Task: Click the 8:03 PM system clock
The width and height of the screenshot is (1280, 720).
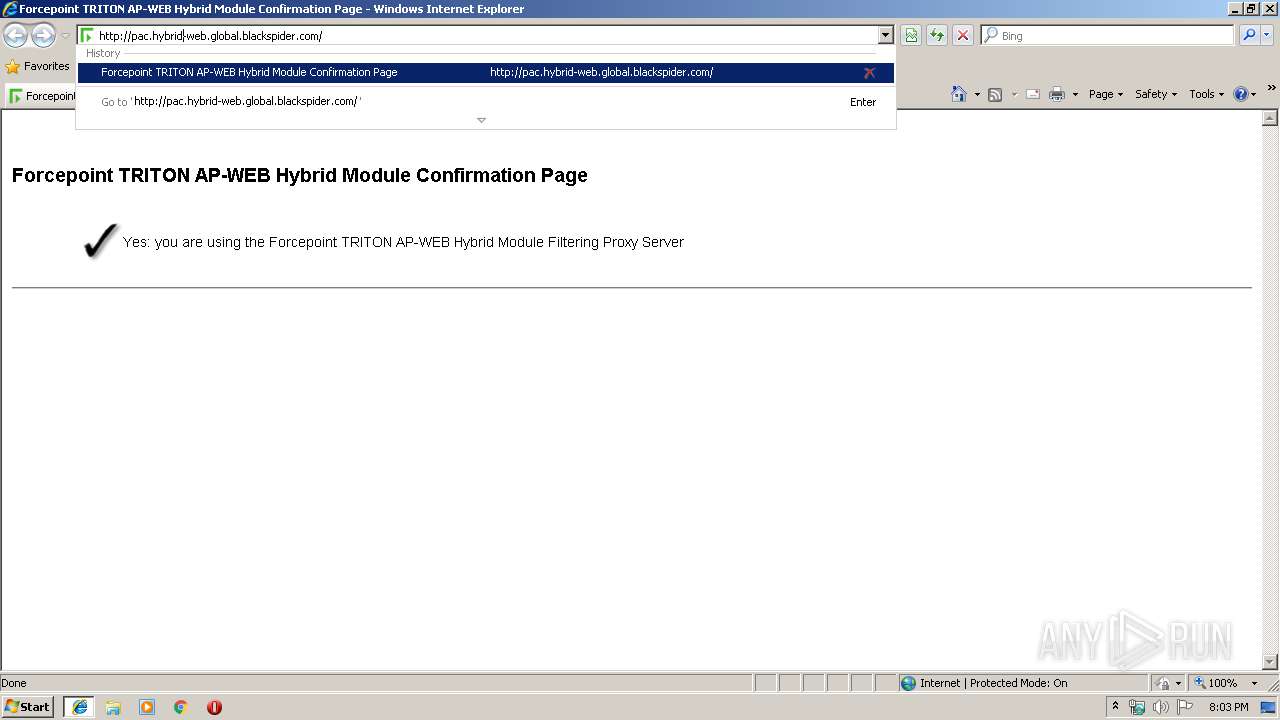Action: click(x=1229, y=707)
